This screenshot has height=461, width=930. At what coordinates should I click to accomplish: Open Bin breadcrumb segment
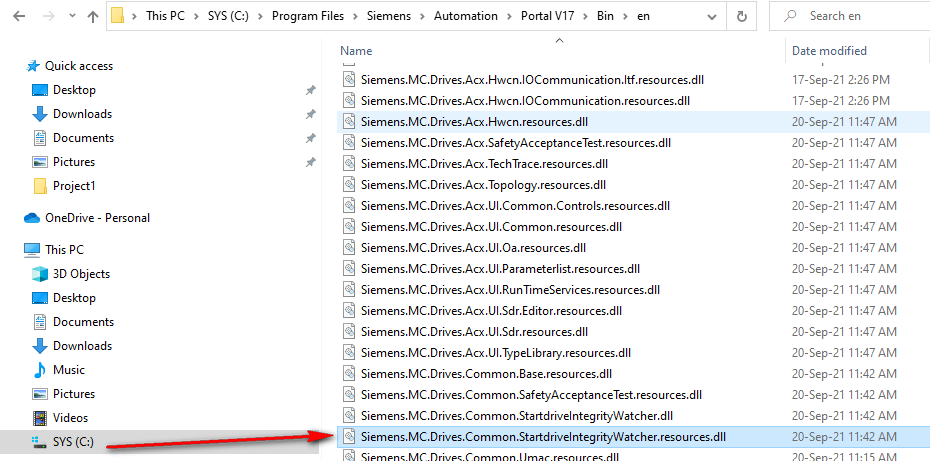pyautogui.click(x=605, y=17)
